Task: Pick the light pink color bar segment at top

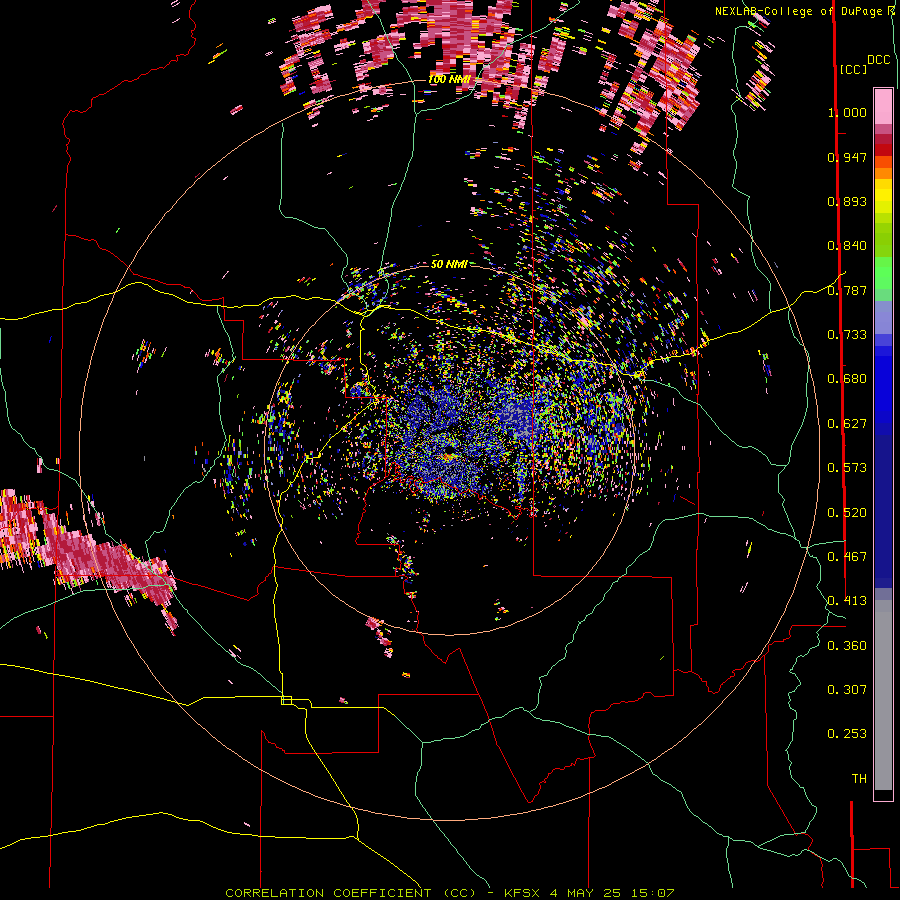Action: tap(883, 106)
